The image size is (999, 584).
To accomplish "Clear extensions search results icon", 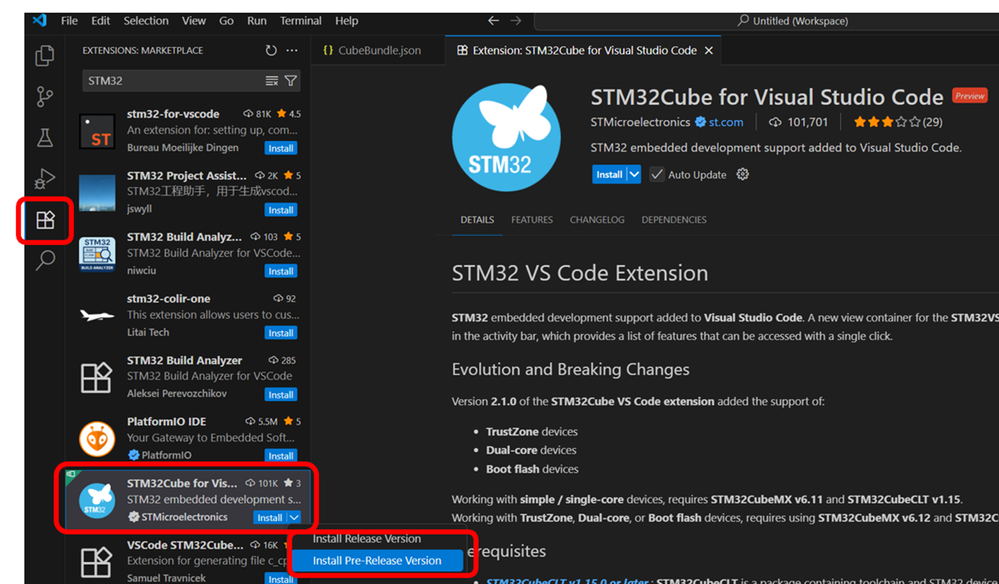I will click(x=271, y=81).
